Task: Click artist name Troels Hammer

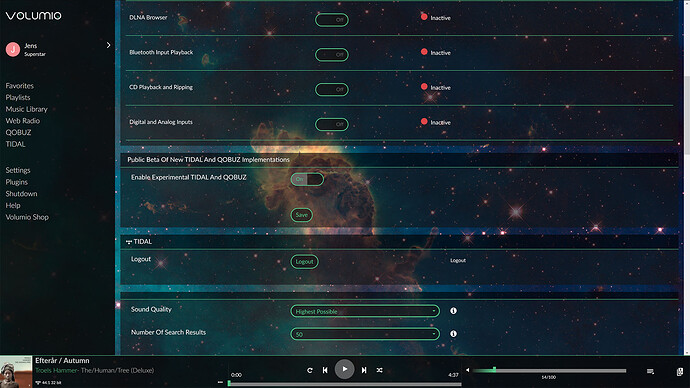Action: (56, 370)
